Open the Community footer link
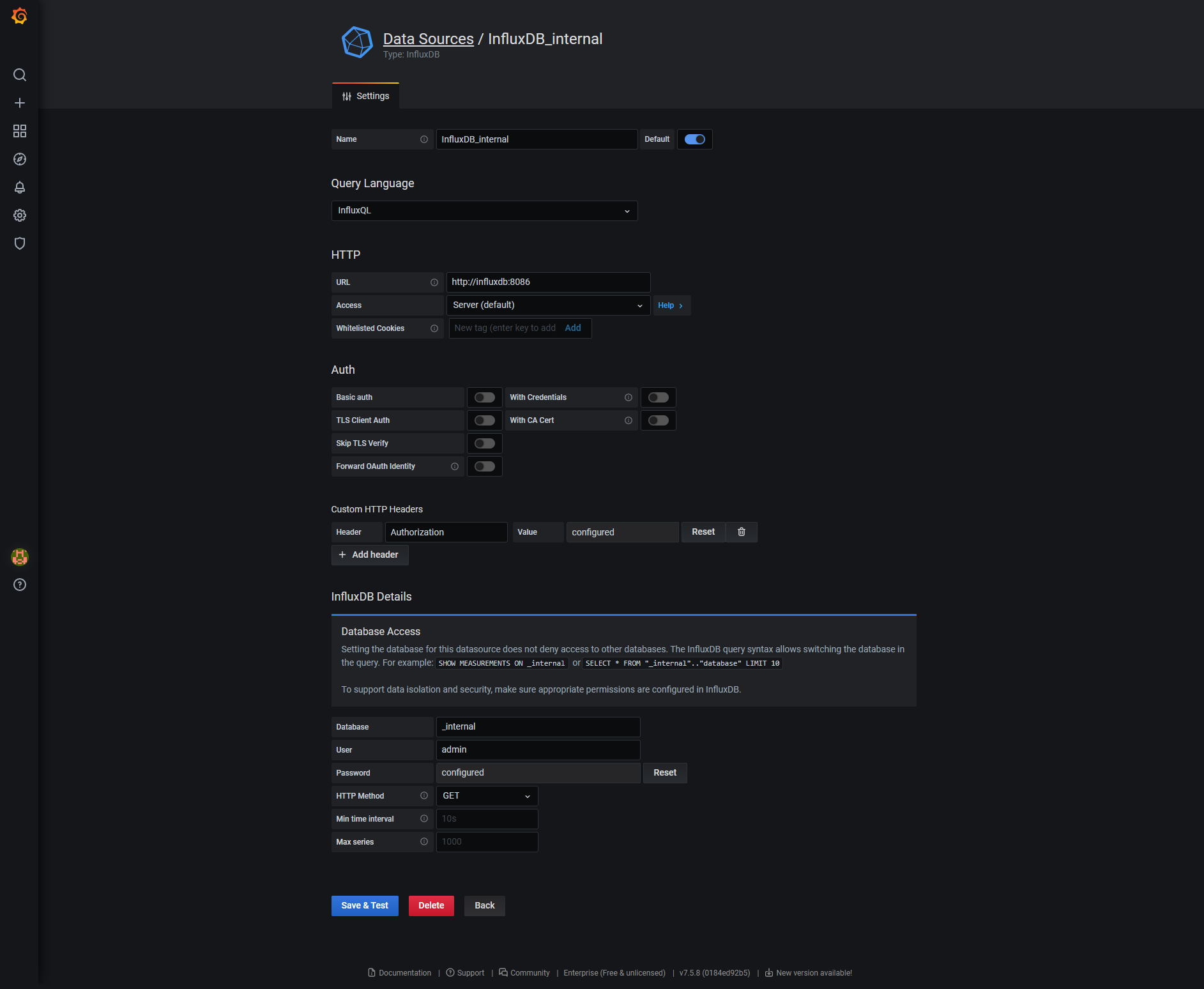The height and width of the screenshot is (989, 1204). [x=530, y=972]
